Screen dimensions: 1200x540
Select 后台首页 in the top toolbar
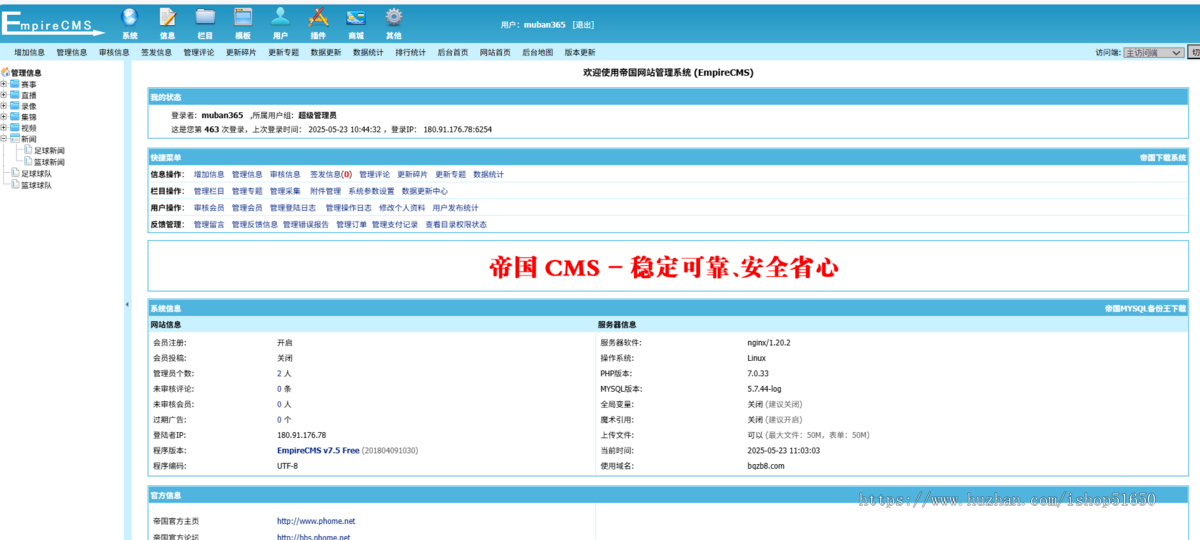(x=452, y=52)
